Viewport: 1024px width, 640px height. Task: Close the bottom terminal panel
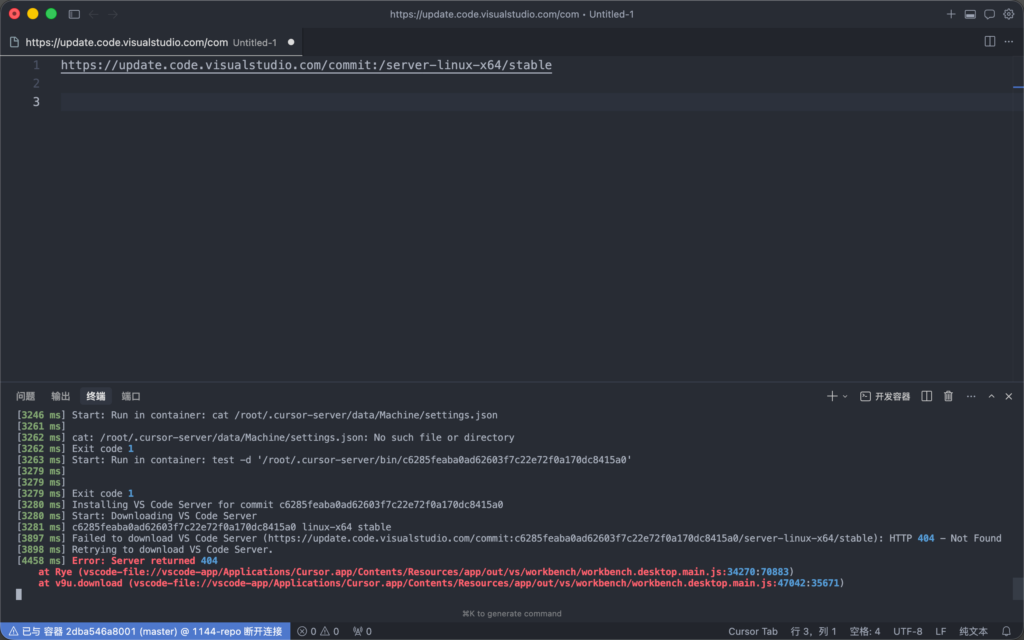[x=1009, y=396]
